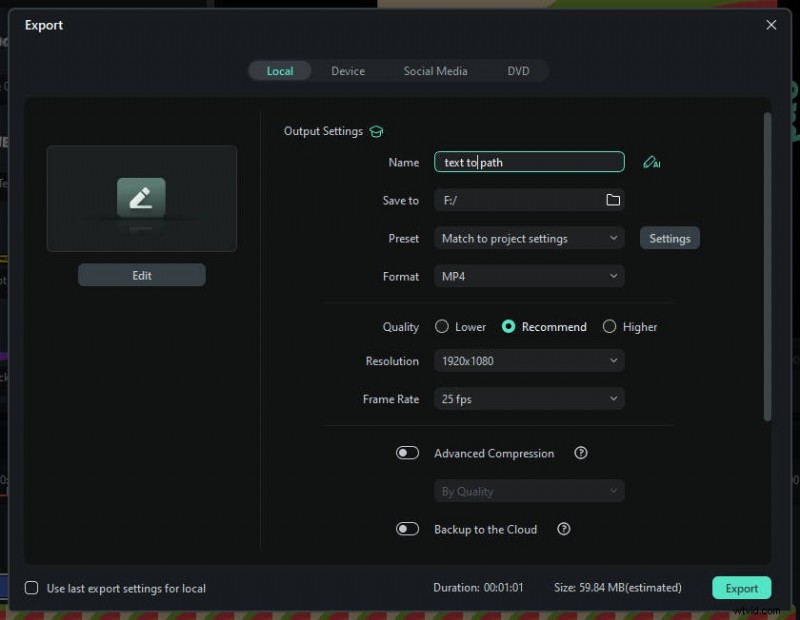Image resolution: width=800 pixels, height=620 pixels.
Task: Open the Frame Rate dropdown
Action: tap(529, 399)
